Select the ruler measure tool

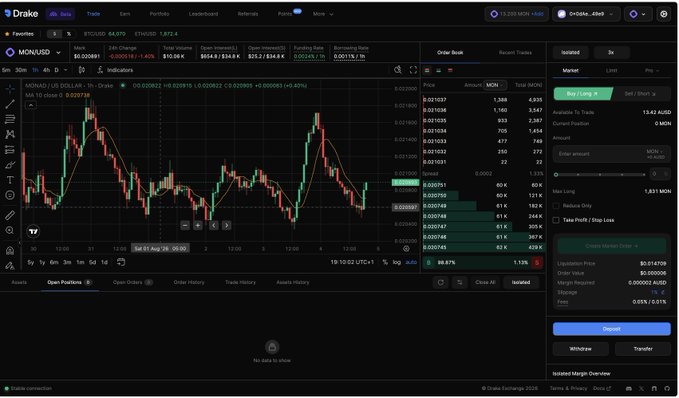click(x=10, y=215)
